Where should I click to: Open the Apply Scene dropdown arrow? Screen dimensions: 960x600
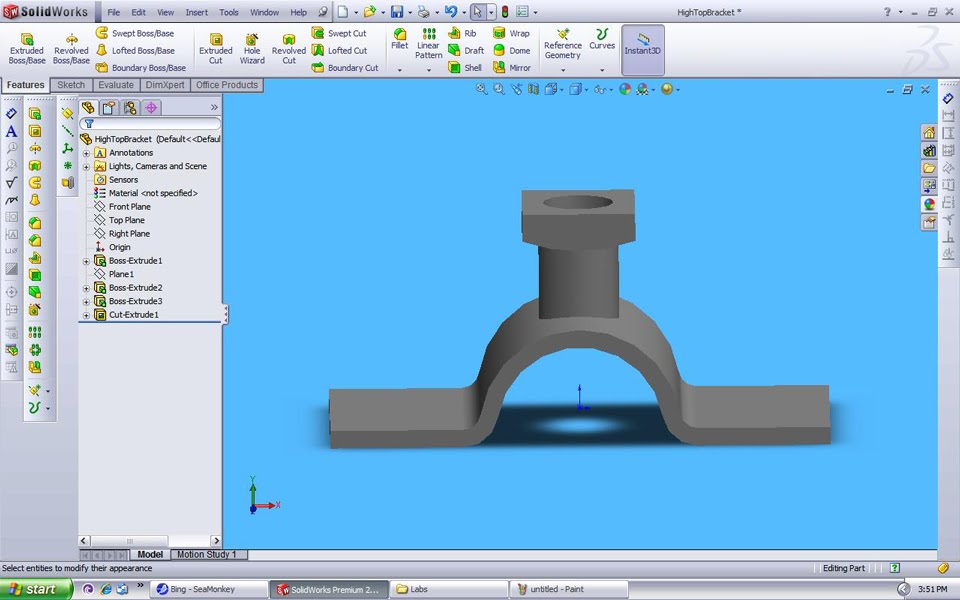pyautogui.click(x=652, y=88)
